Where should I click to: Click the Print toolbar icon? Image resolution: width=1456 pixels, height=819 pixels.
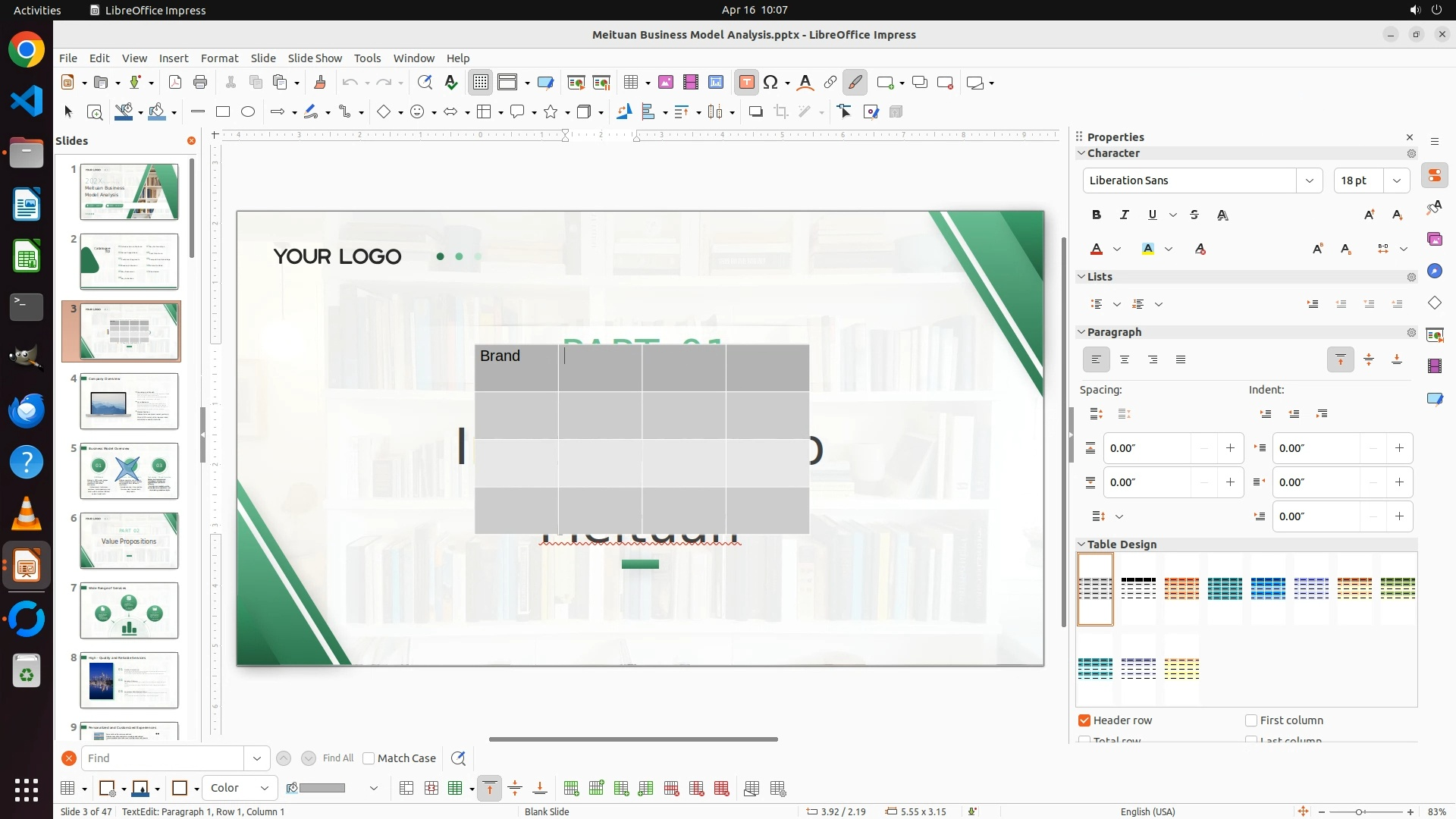tap(200, 82)
